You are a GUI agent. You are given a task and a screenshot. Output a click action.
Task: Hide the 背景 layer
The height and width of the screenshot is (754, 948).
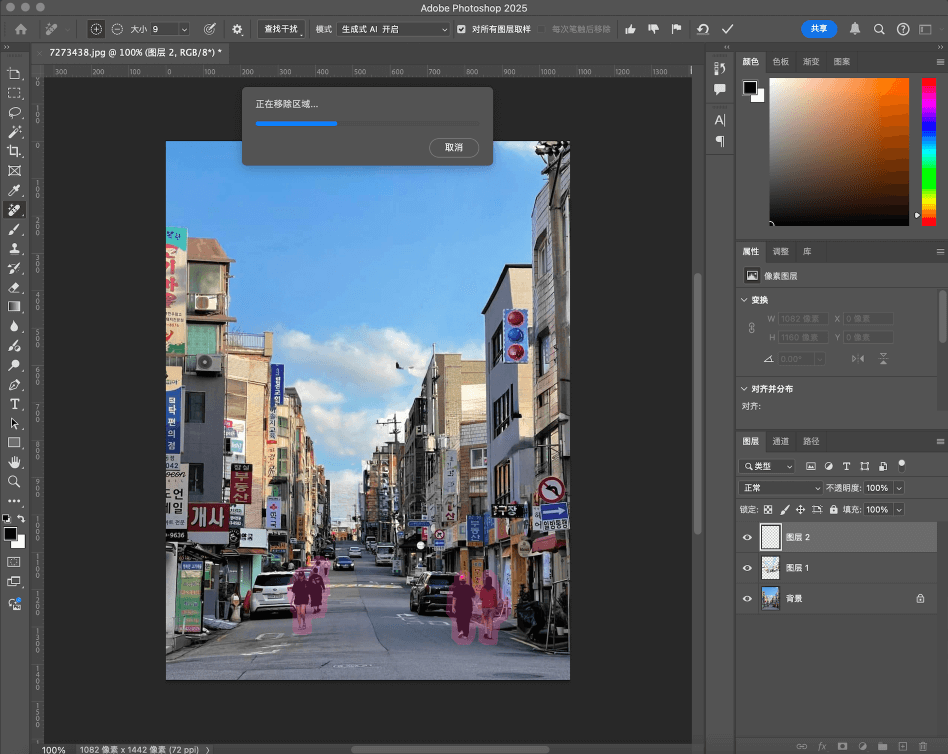click(x=746, y=598)
